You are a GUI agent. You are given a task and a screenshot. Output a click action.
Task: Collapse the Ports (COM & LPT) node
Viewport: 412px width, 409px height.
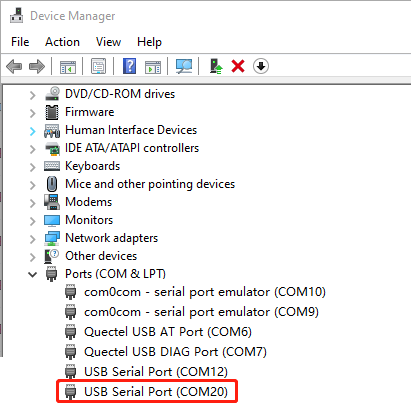click(x=32, y=275)
